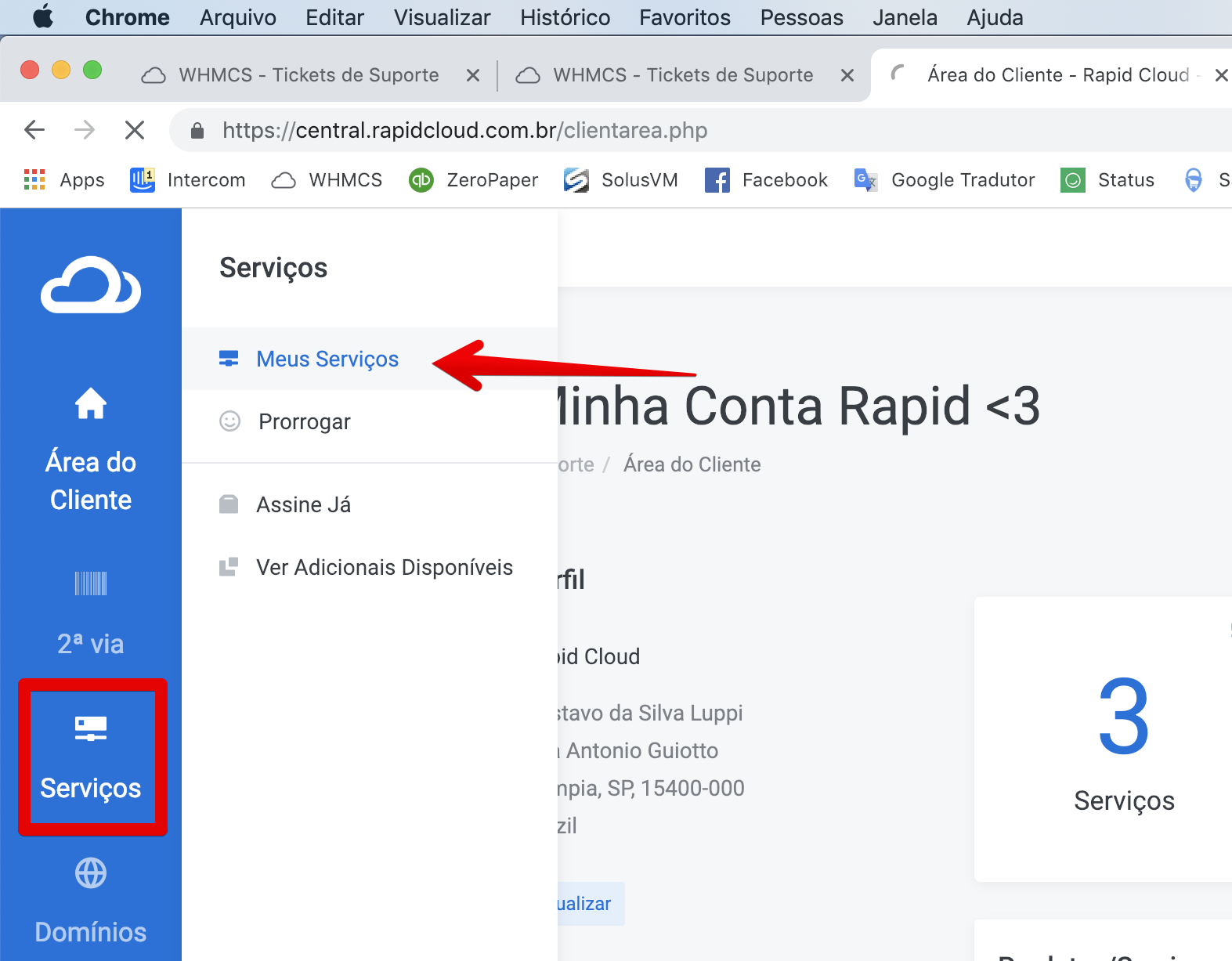Close the first WHMCS Tickets tab
This screenshot has height=961, width=1232.
click(473, 75)
